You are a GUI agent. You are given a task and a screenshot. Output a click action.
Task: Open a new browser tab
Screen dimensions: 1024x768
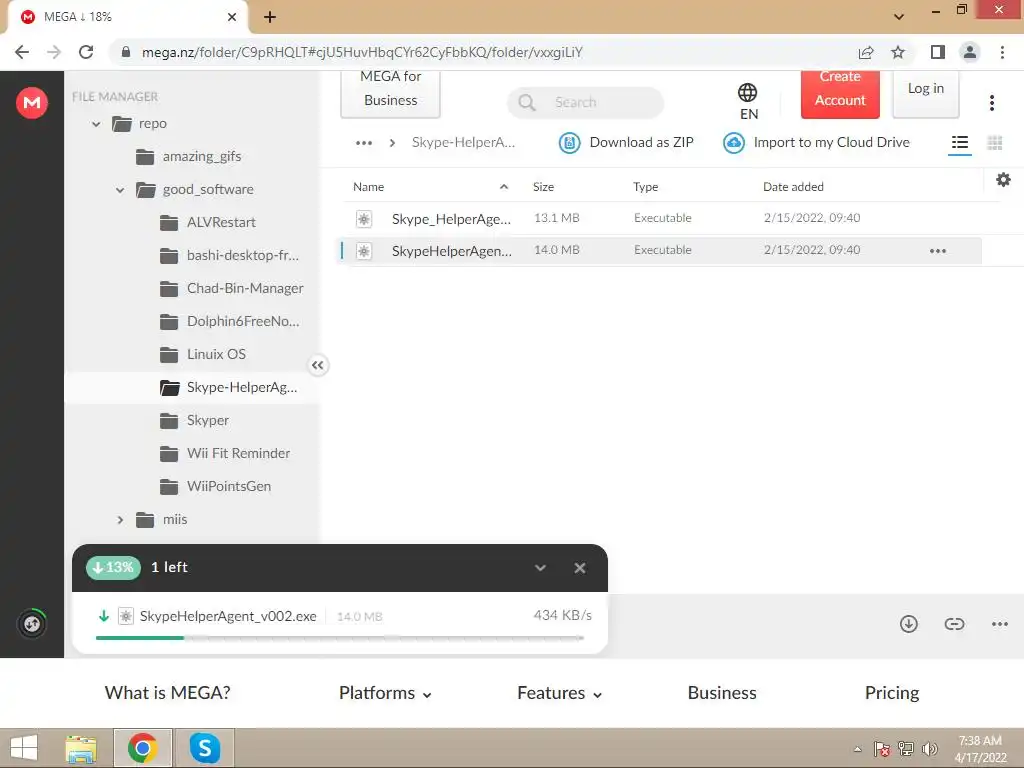(x=270, y=17)
